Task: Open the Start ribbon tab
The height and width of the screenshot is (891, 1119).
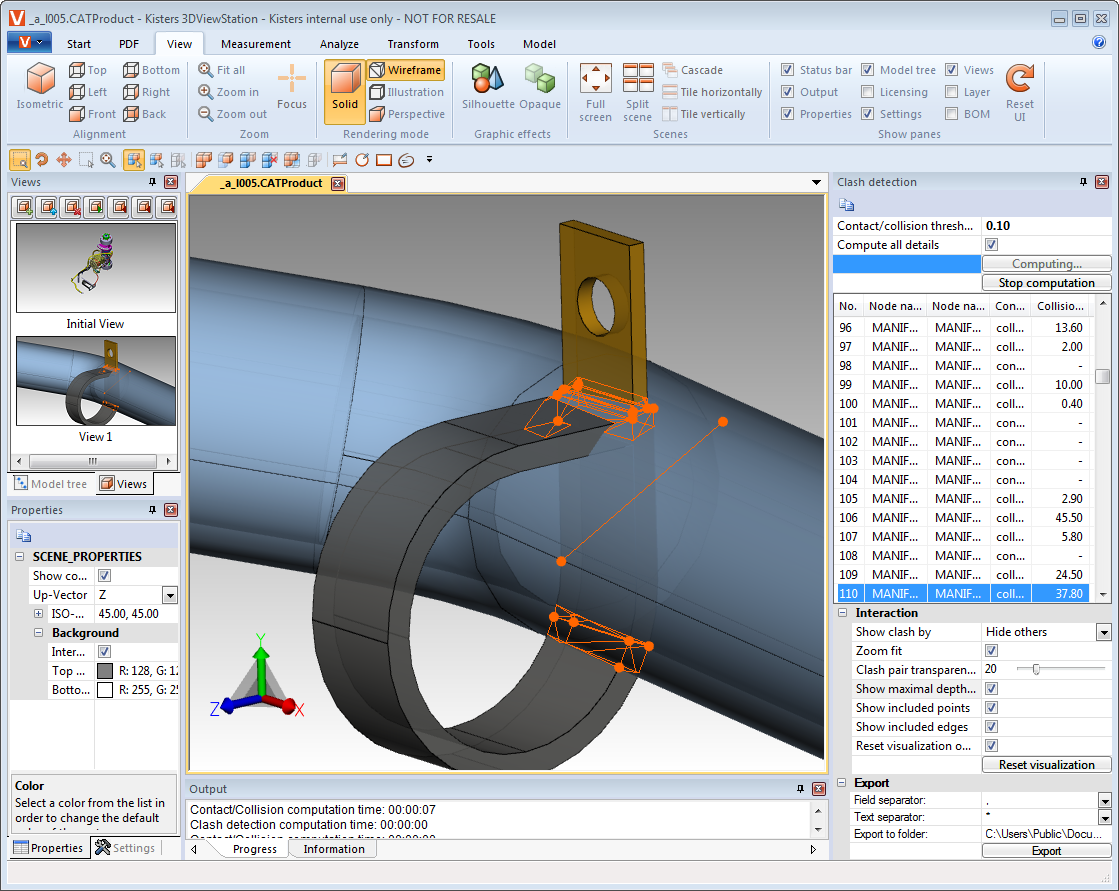Action: tap(79, 44)
